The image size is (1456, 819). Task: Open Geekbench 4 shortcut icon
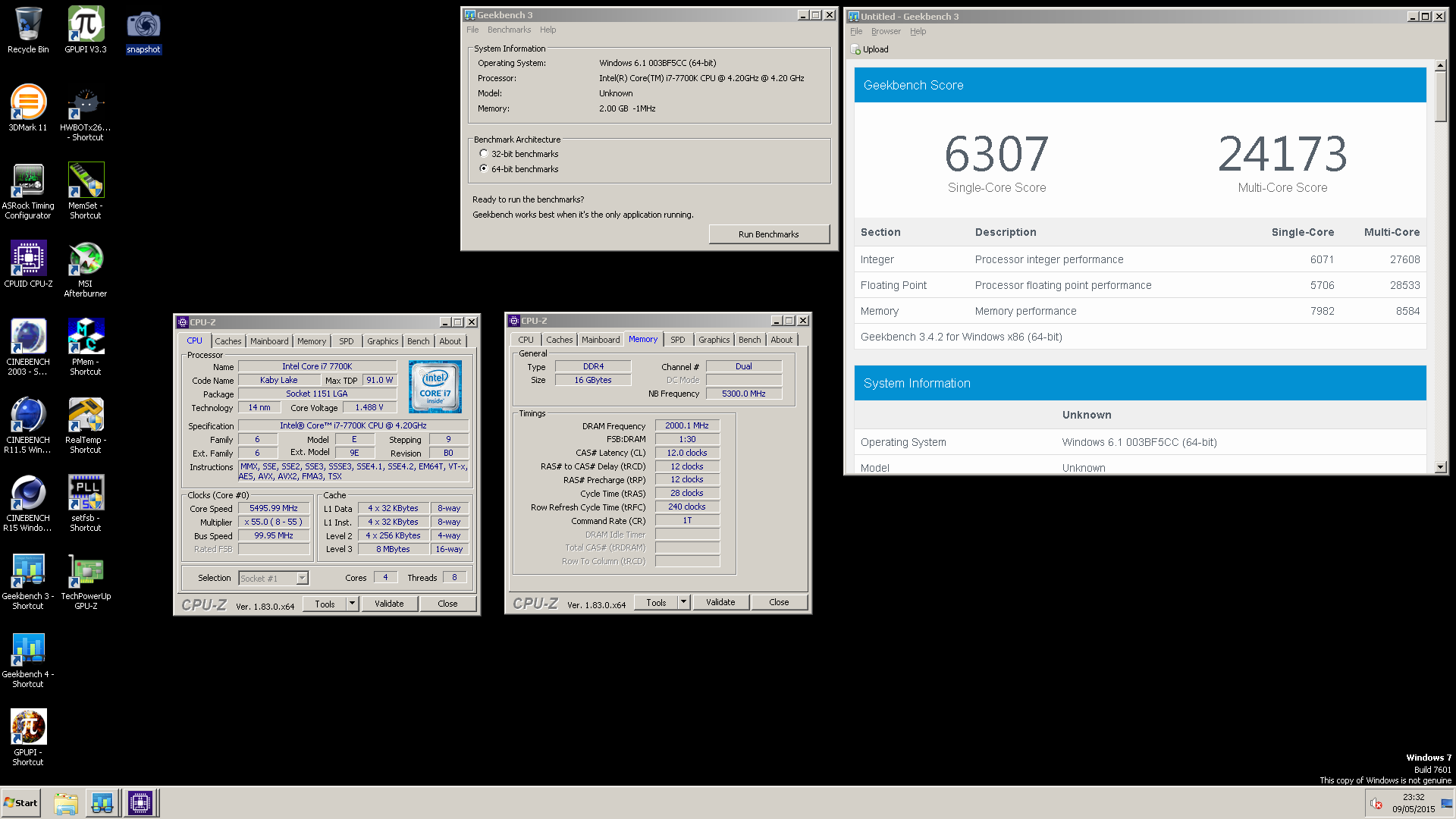(x=28, y=660)
